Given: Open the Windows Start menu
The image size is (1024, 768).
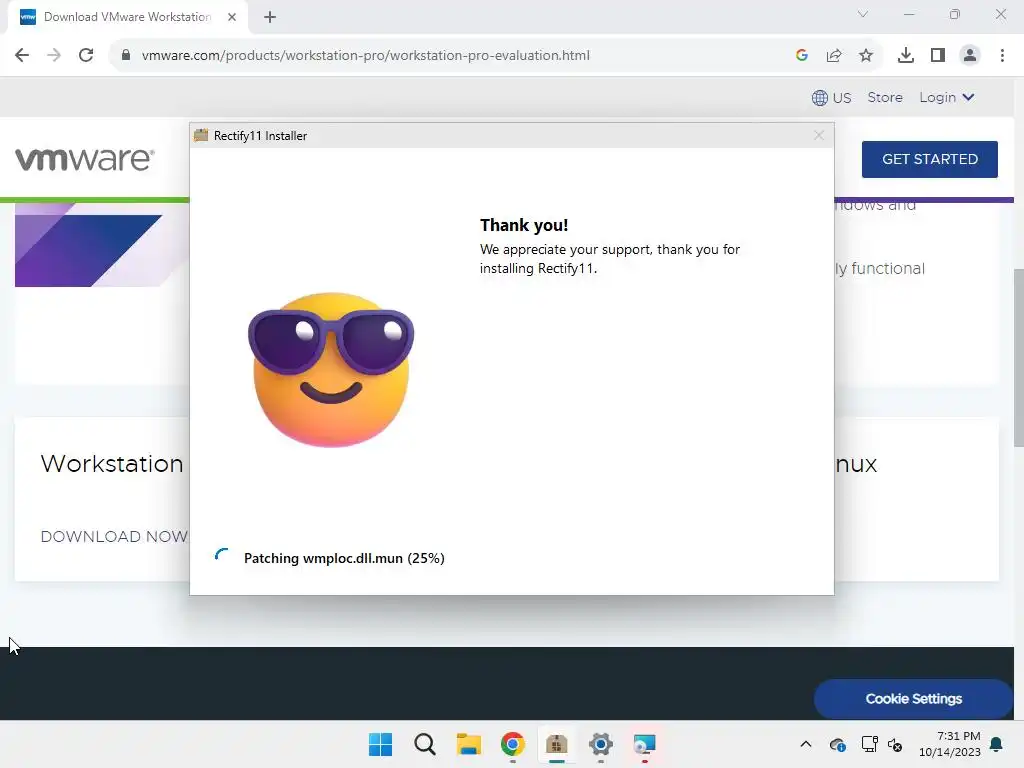Looking at the screenshot, I should [381, 744].
